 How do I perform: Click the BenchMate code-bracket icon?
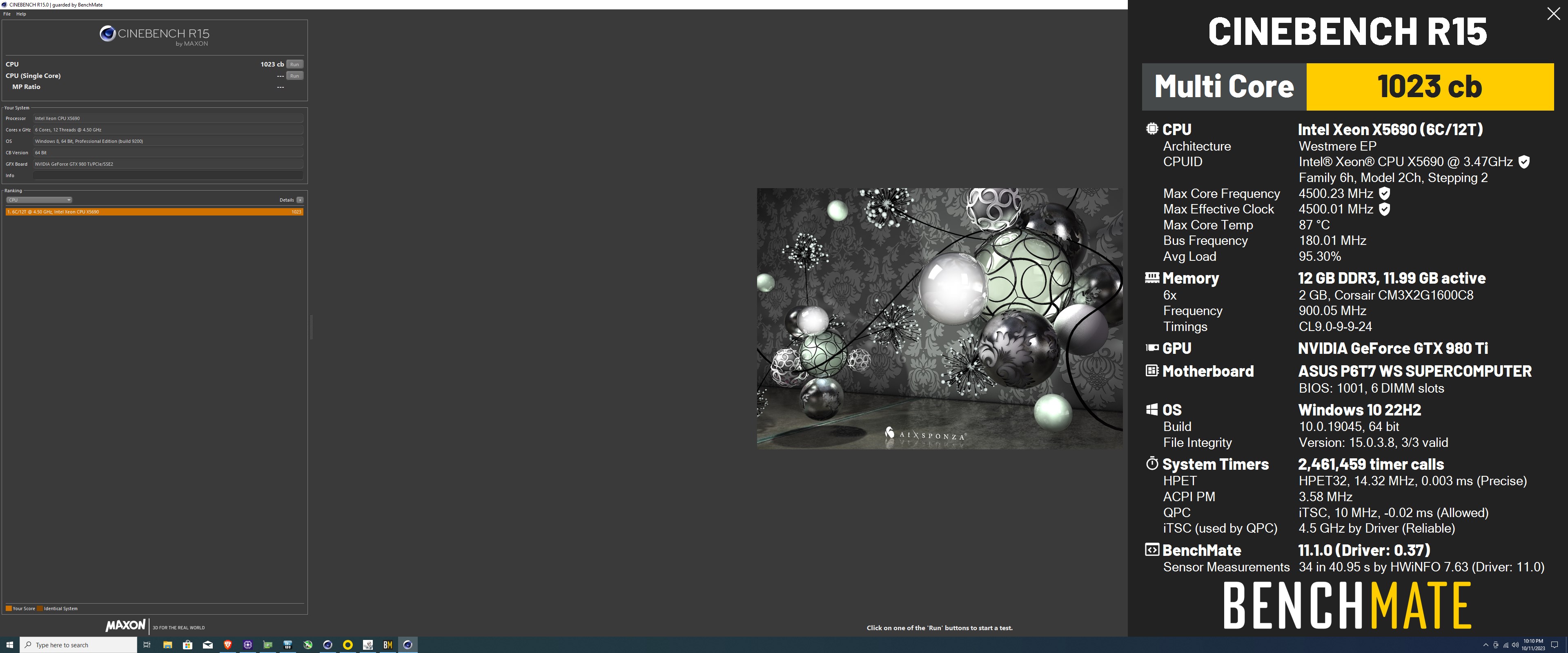1151,550
